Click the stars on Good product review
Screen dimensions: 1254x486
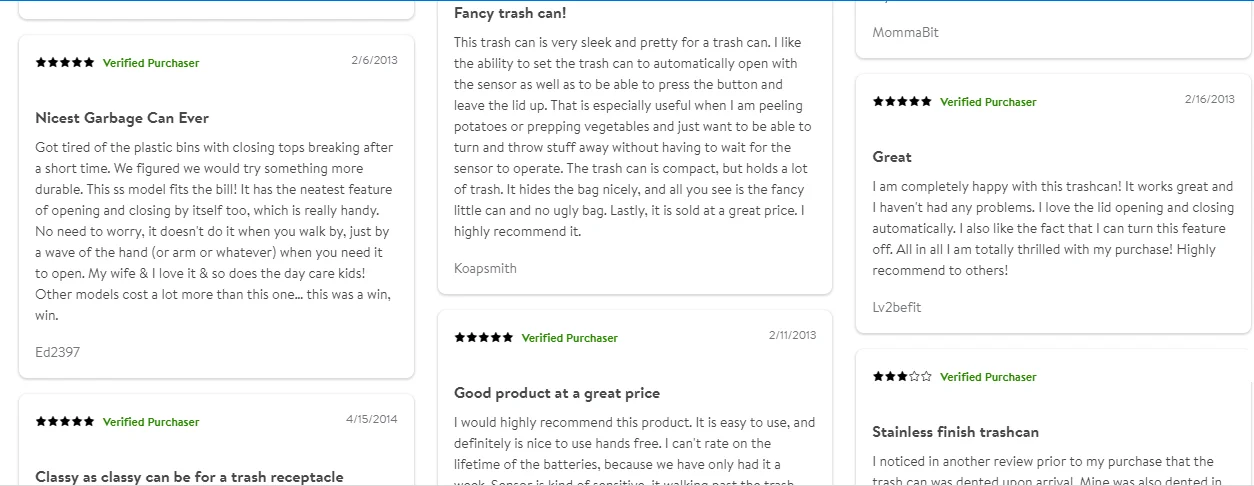(484, 337)
